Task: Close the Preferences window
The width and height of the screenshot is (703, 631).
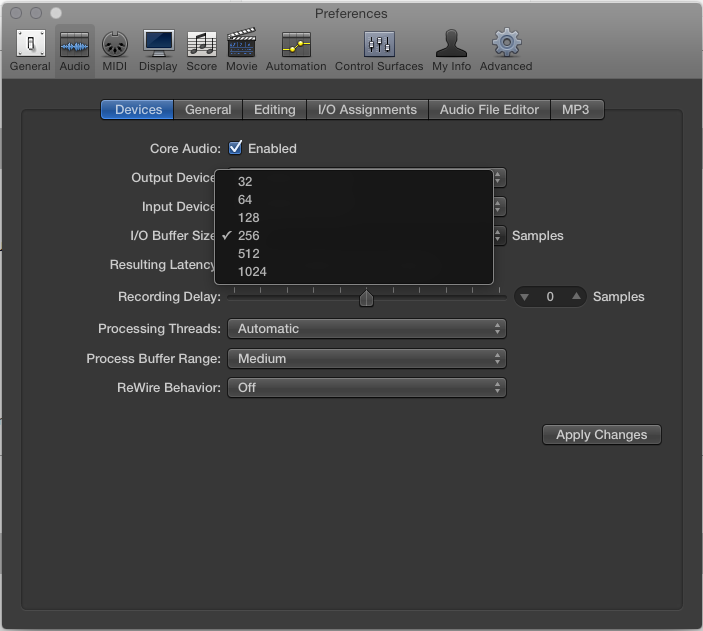Action: (x=16, y=13)
